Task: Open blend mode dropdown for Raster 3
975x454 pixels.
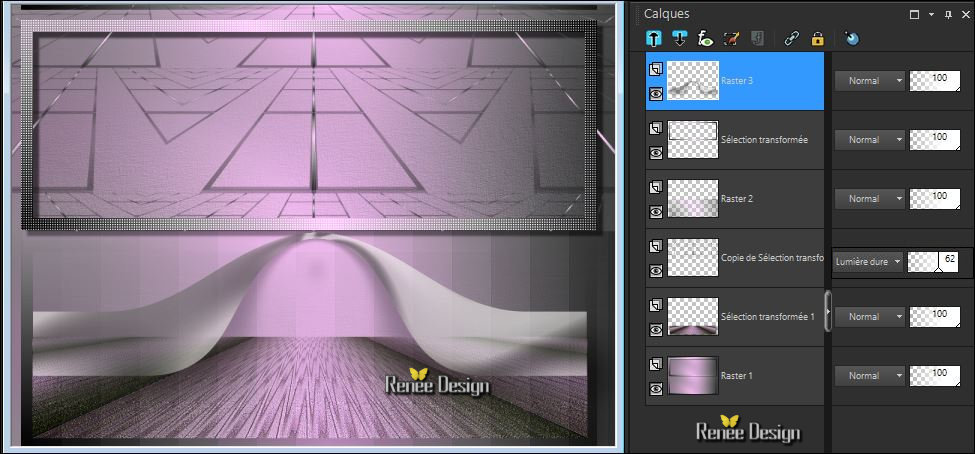Action: 869,81
